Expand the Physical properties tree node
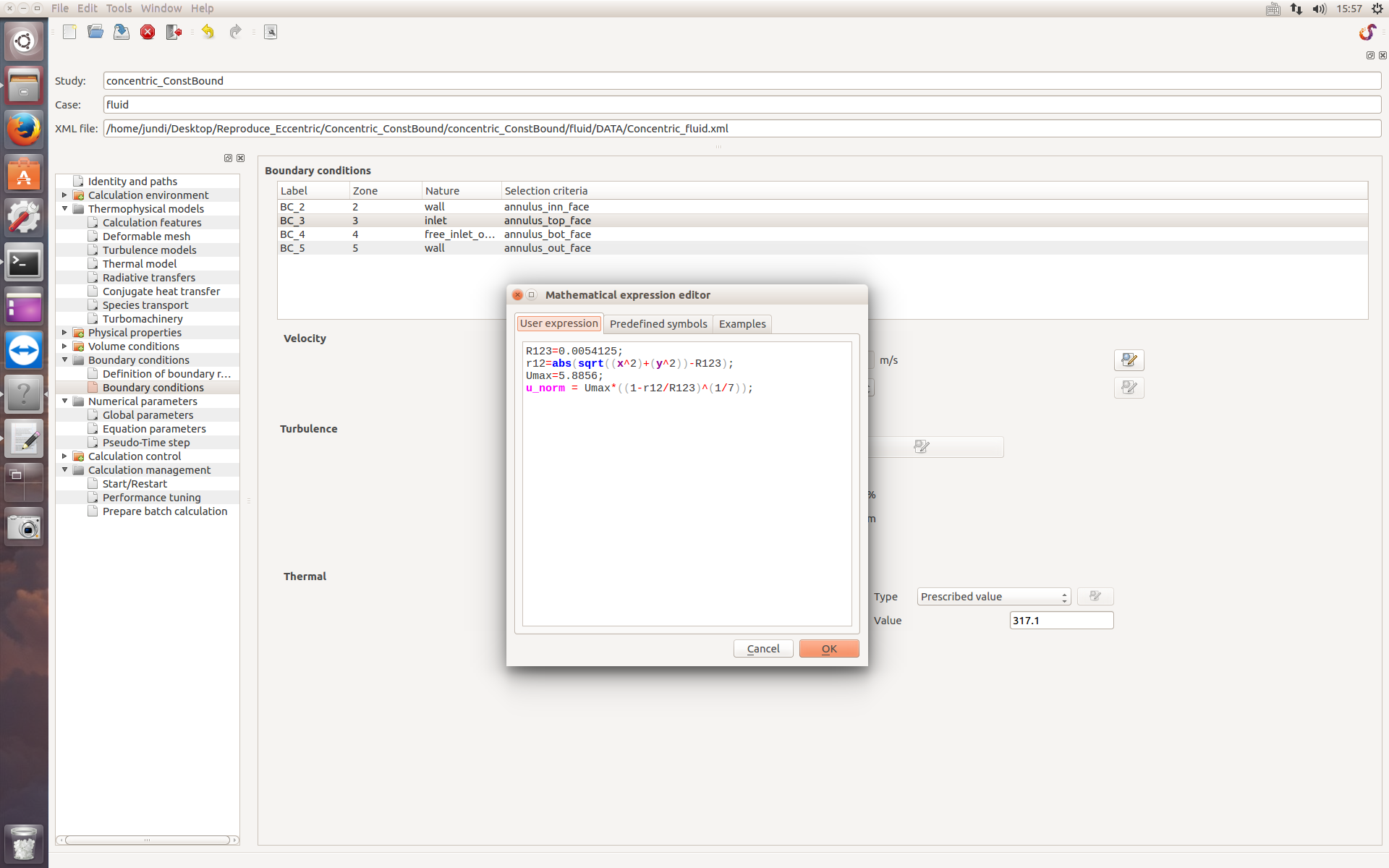The height and width of the screenshot is (868, 1389). pyautogui.click(x=64, y=333)
